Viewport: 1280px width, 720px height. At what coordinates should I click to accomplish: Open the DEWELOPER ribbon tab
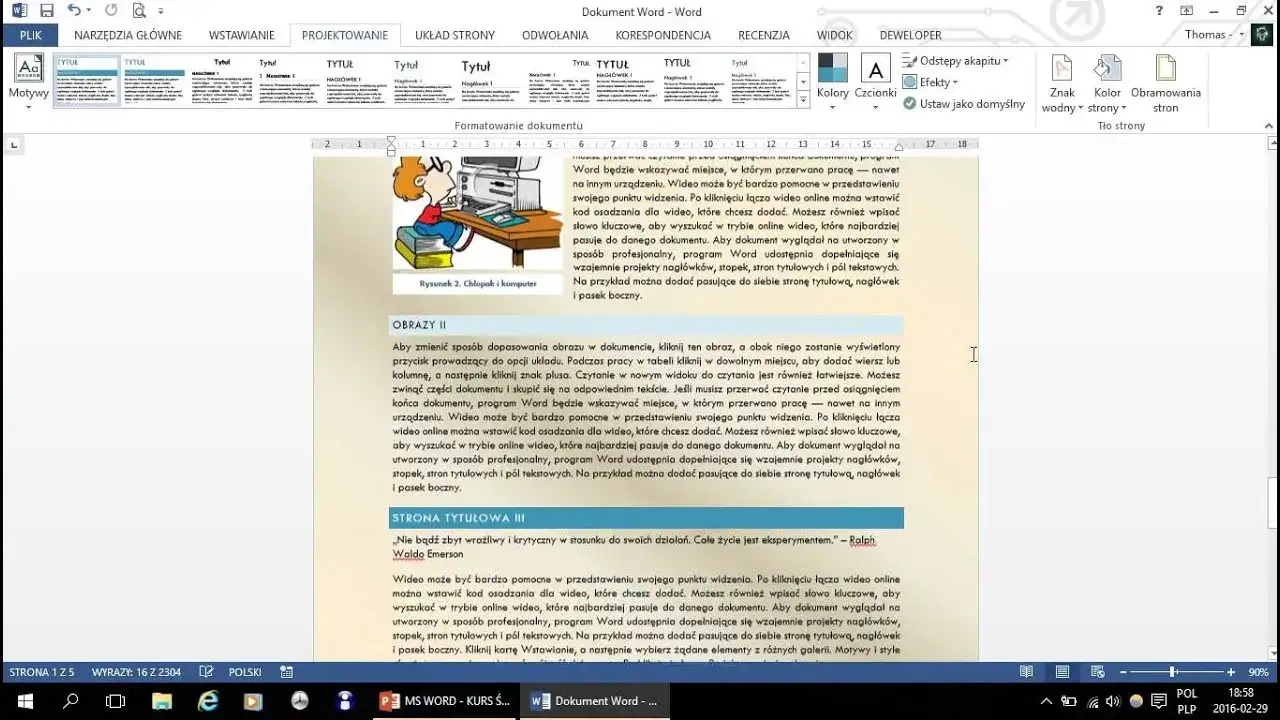tap(910, 34)
